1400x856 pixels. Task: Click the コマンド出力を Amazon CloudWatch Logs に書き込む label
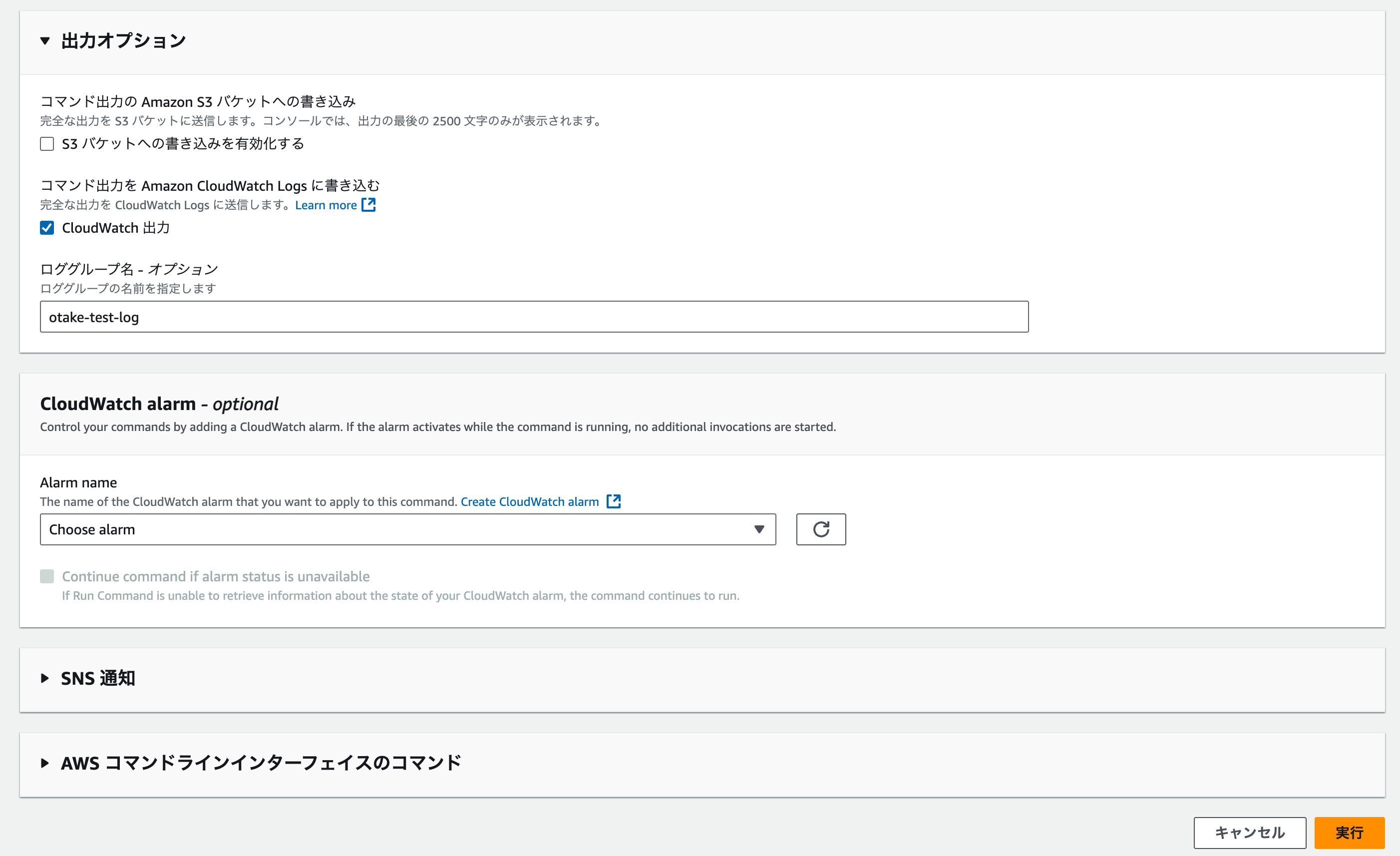(x=210, y=186)
